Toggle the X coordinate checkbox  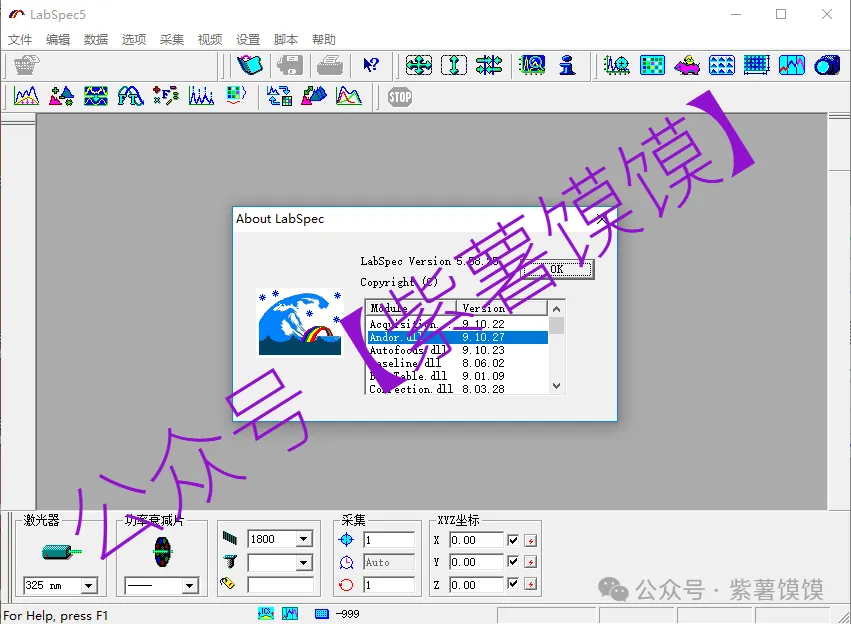pos(513,540)
